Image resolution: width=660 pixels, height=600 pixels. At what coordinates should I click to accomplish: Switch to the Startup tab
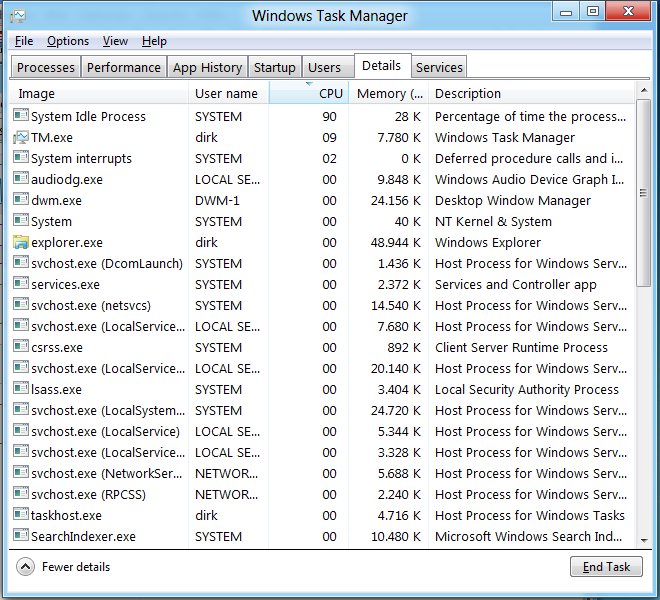coord(274,67)
